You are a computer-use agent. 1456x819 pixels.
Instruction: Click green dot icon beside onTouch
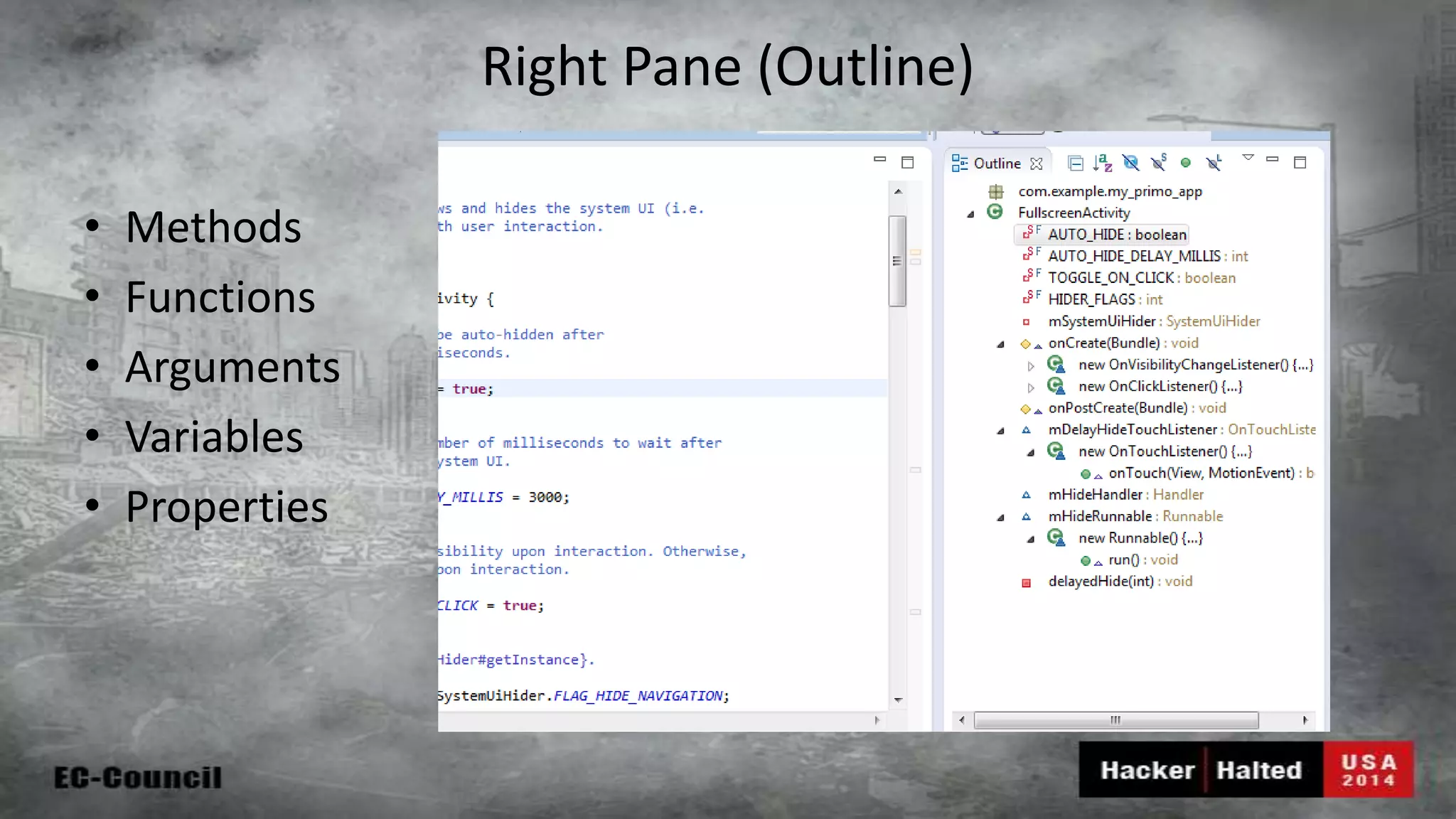click(1086, 474)
